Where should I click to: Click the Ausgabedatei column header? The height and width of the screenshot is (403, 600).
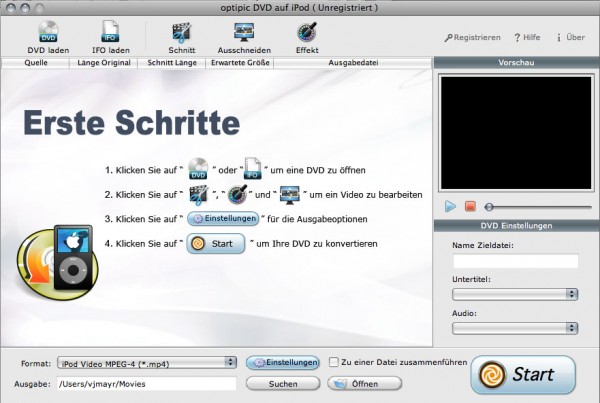tap(353, 63)
